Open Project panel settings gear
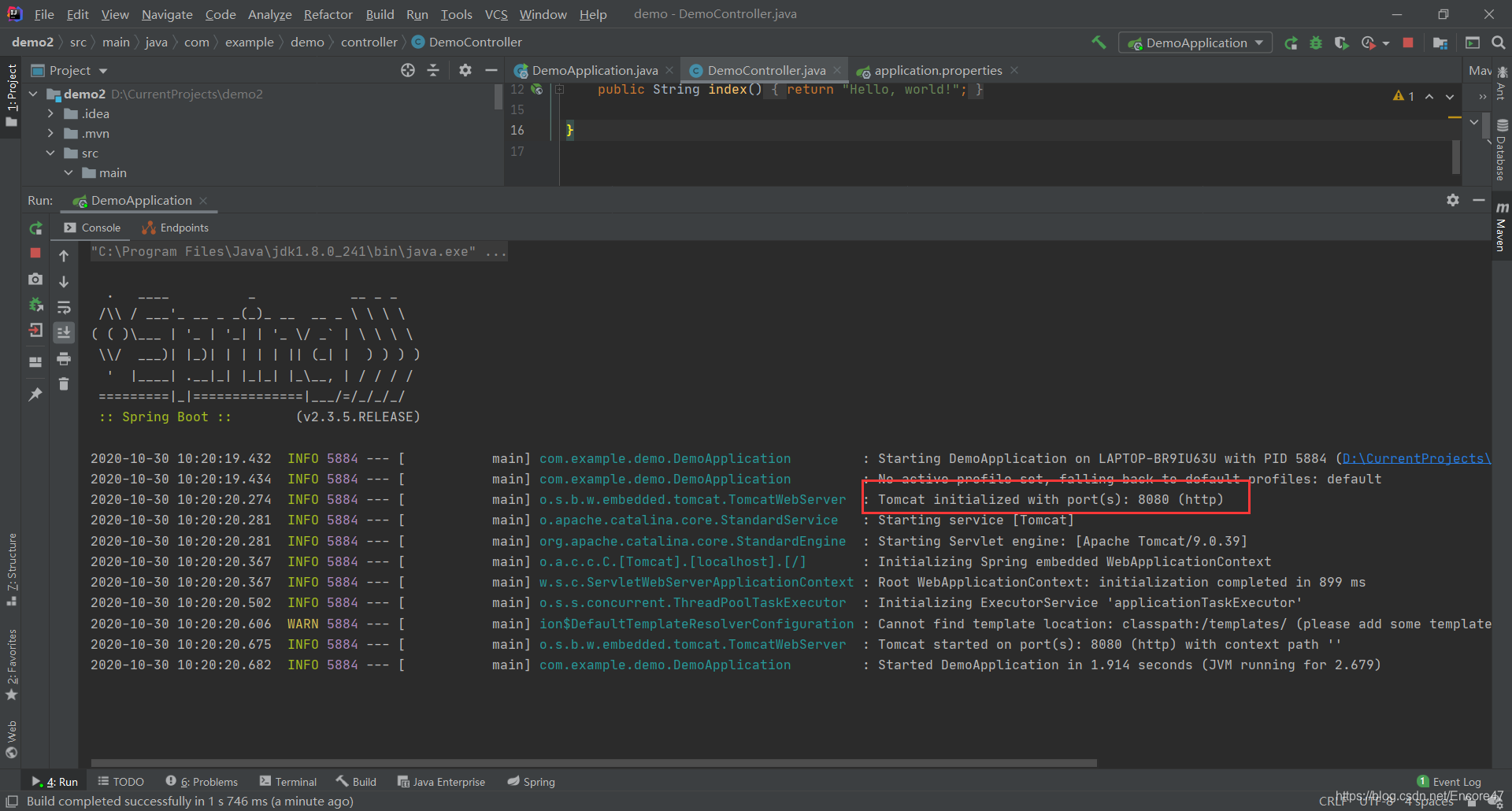This screenshot has height=811, width=1512. click(465, 70)
